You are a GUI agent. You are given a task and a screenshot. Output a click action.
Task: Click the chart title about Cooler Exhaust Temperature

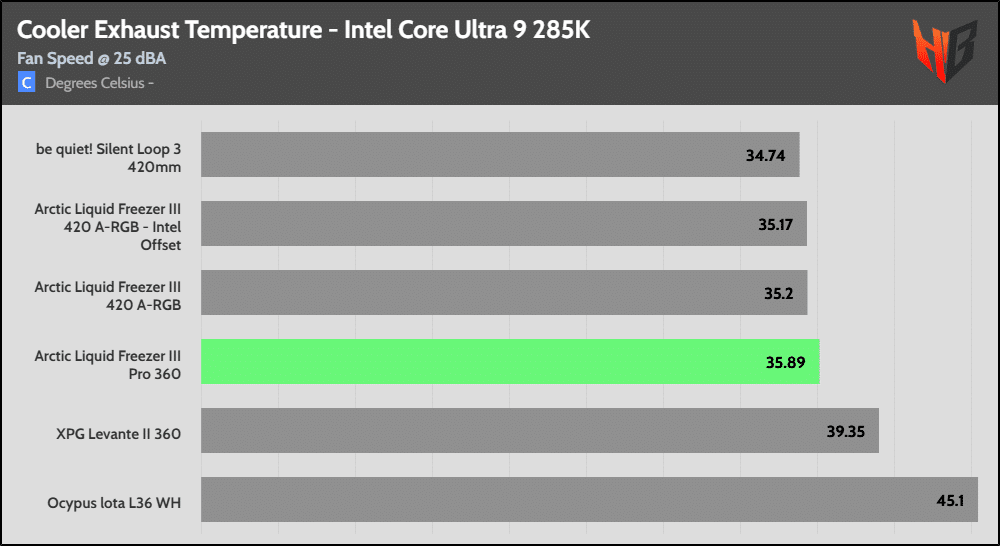click(x=304, y=30)
